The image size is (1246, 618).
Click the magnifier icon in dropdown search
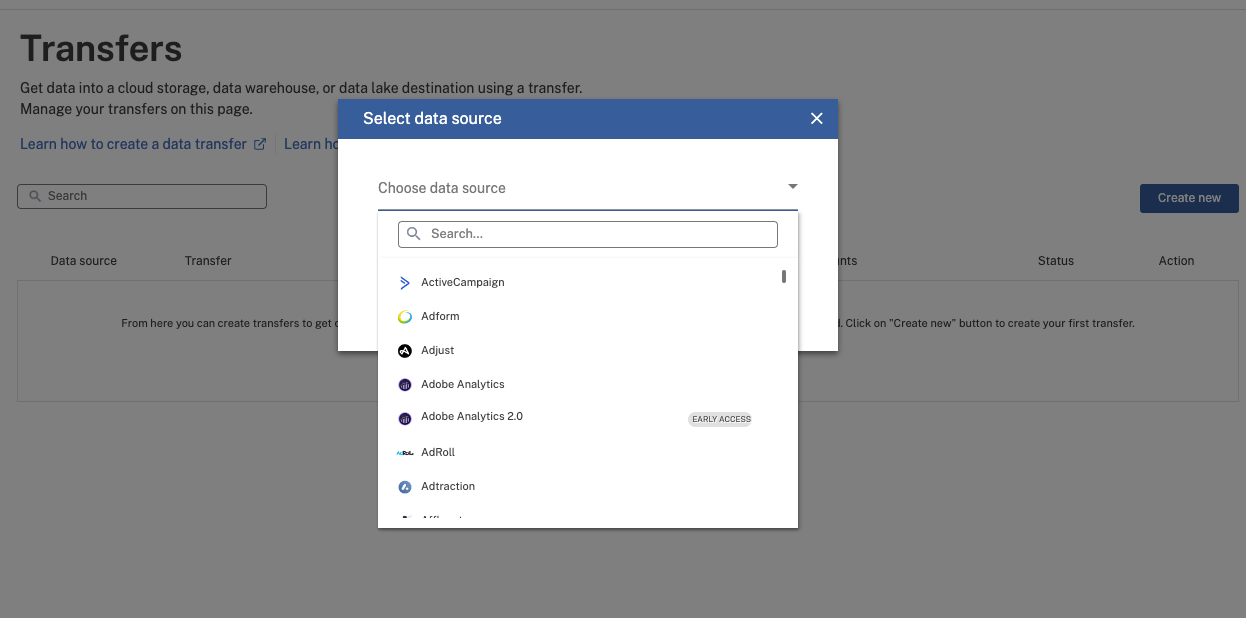click(413, 234)
